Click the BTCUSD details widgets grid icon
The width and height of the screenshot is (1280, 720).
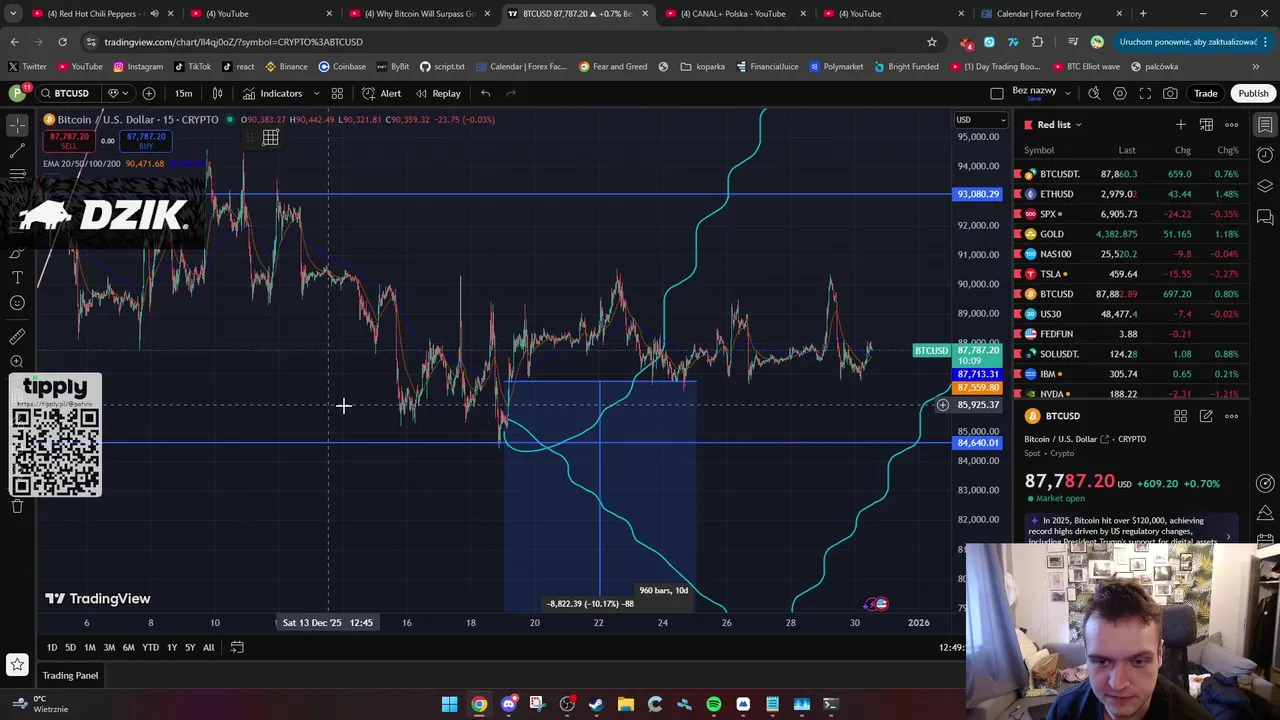pyautogui.click(x=1181, y=416)
